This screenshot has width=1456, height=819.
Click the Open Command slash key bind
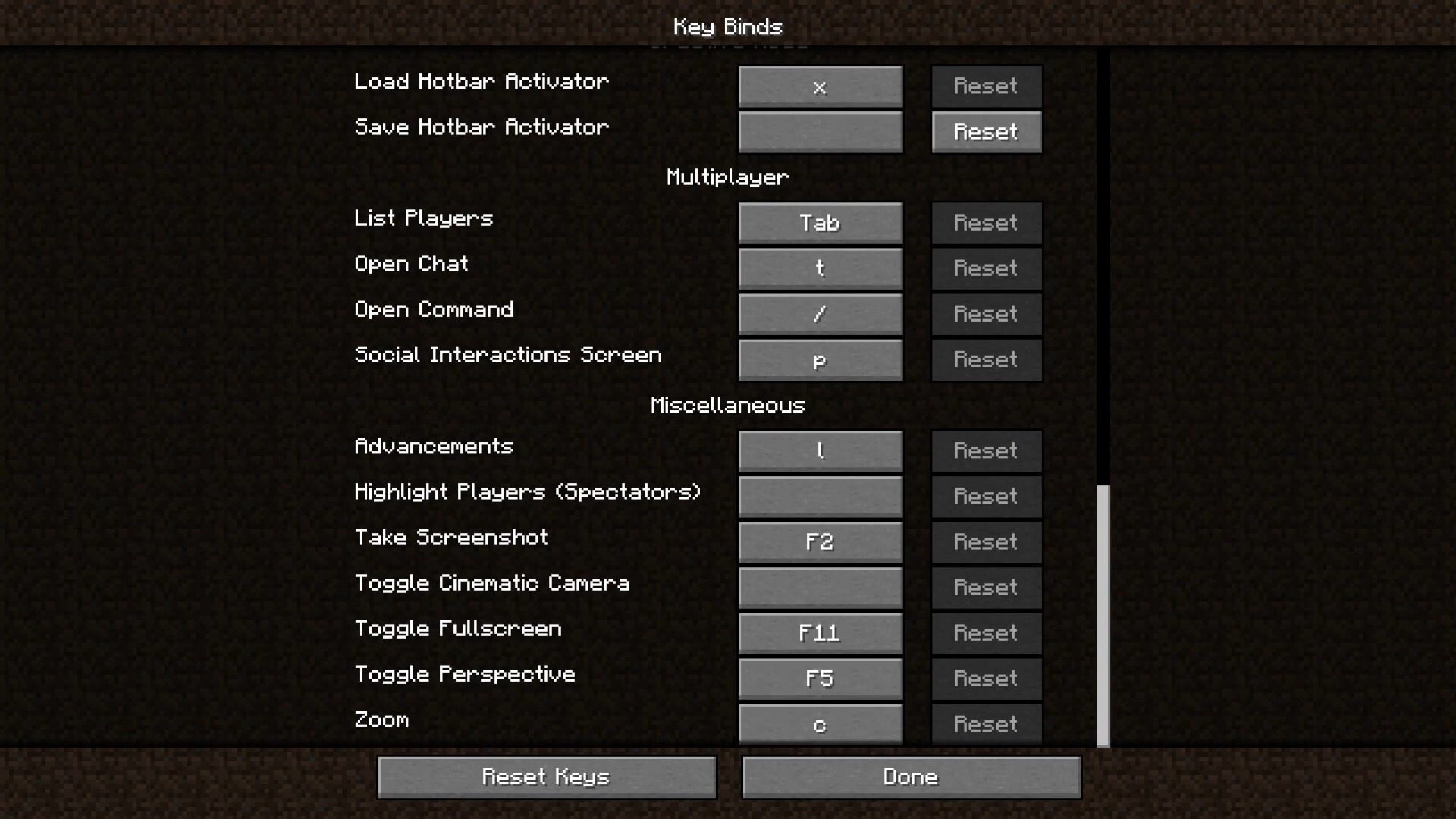[820, 314]
